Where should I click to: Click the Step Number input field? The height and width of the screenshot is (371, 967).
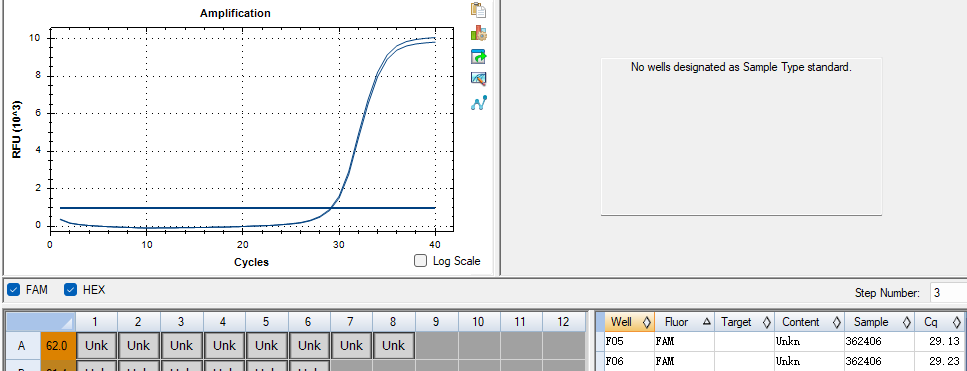click(x=948, y=293)
